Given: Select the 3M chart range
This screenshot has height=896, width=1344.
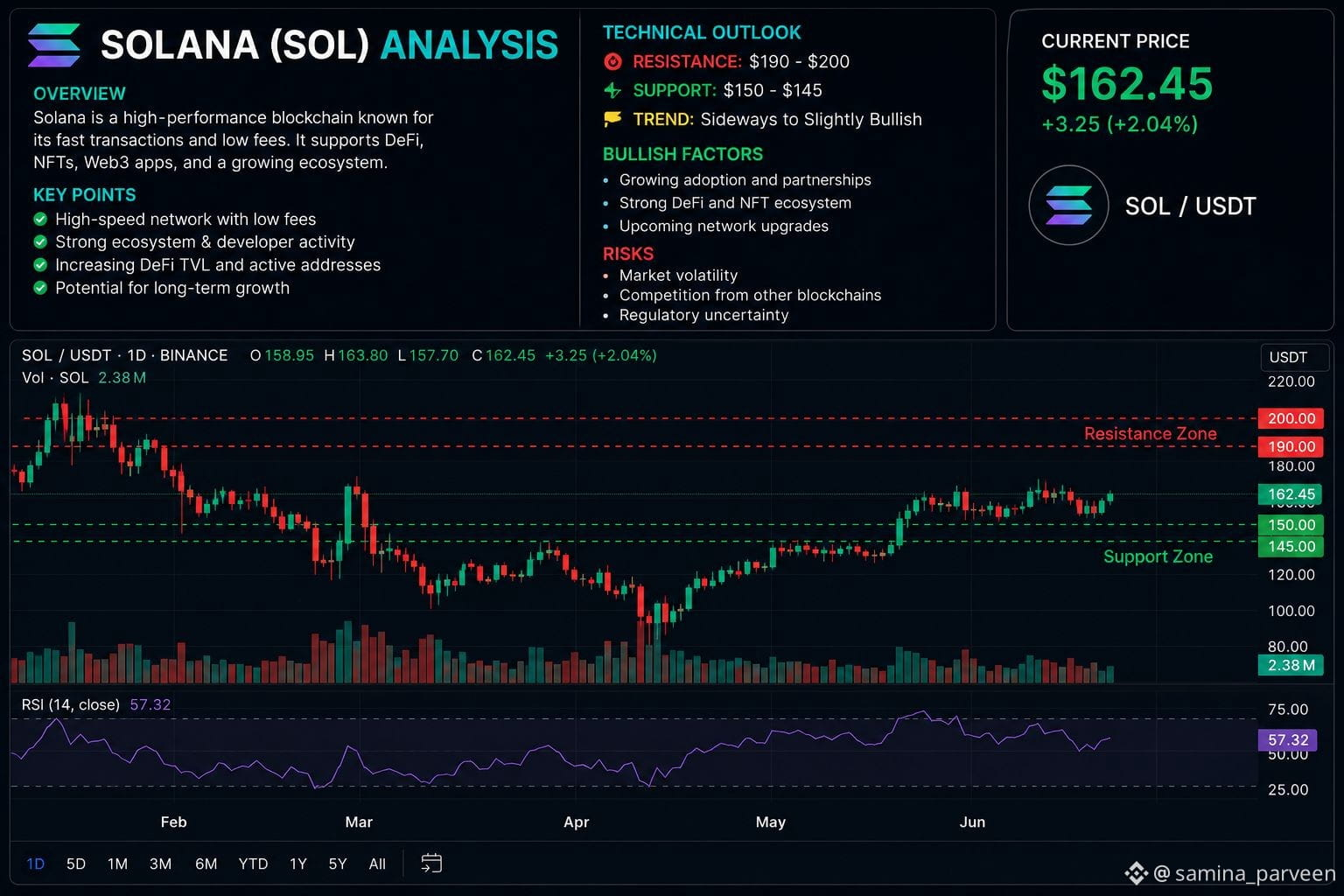Looking at the screenshot, I should coord(160,864).
